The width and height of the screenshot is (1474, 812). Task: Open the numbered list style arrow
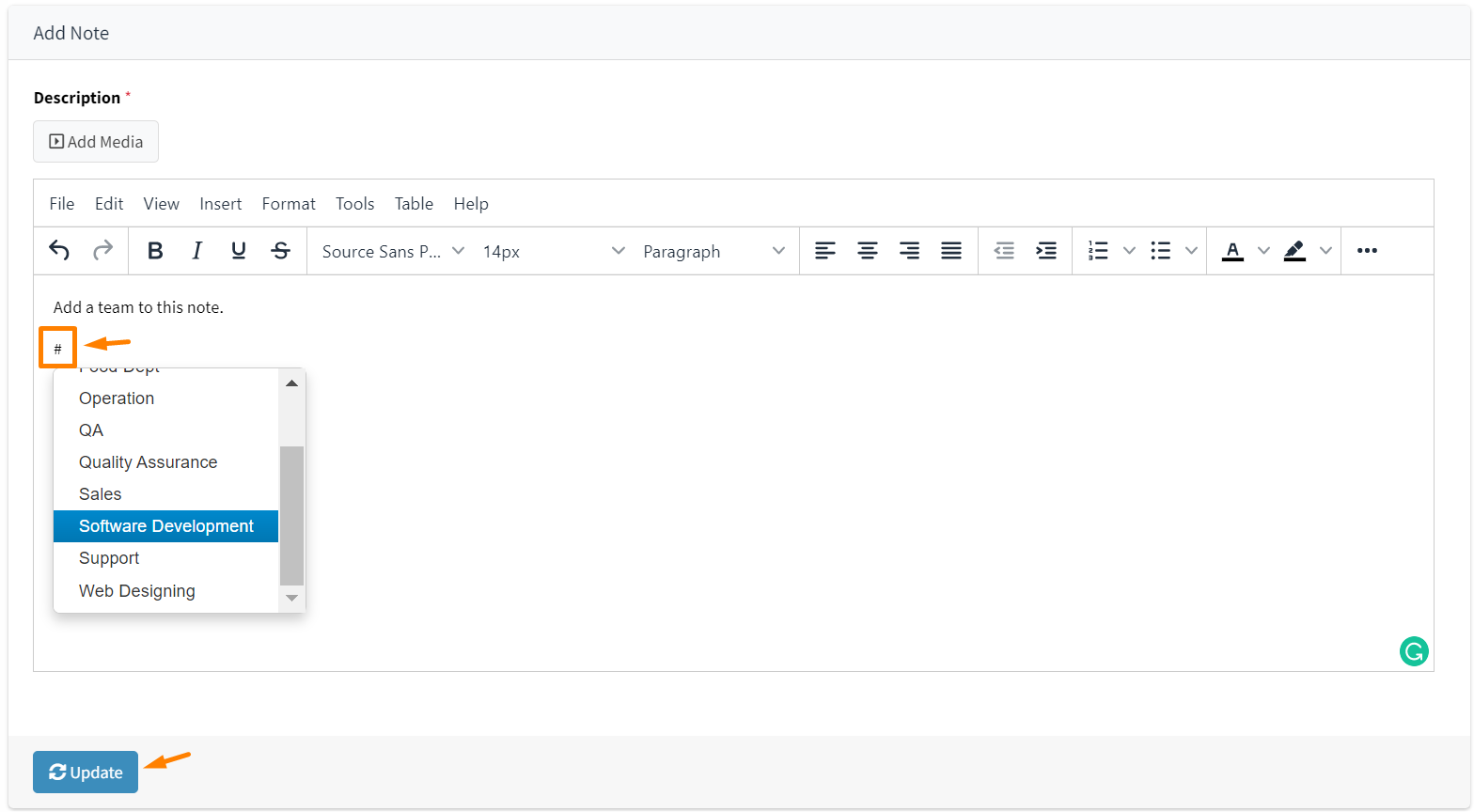1129,250
